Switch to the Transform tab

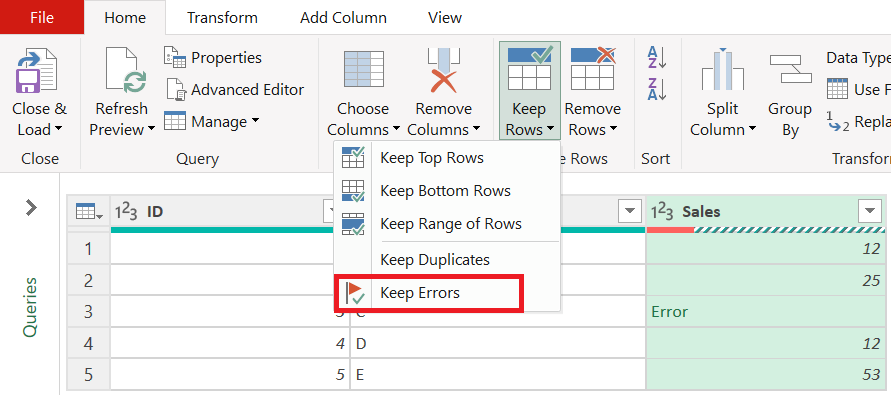coord(222,18)
